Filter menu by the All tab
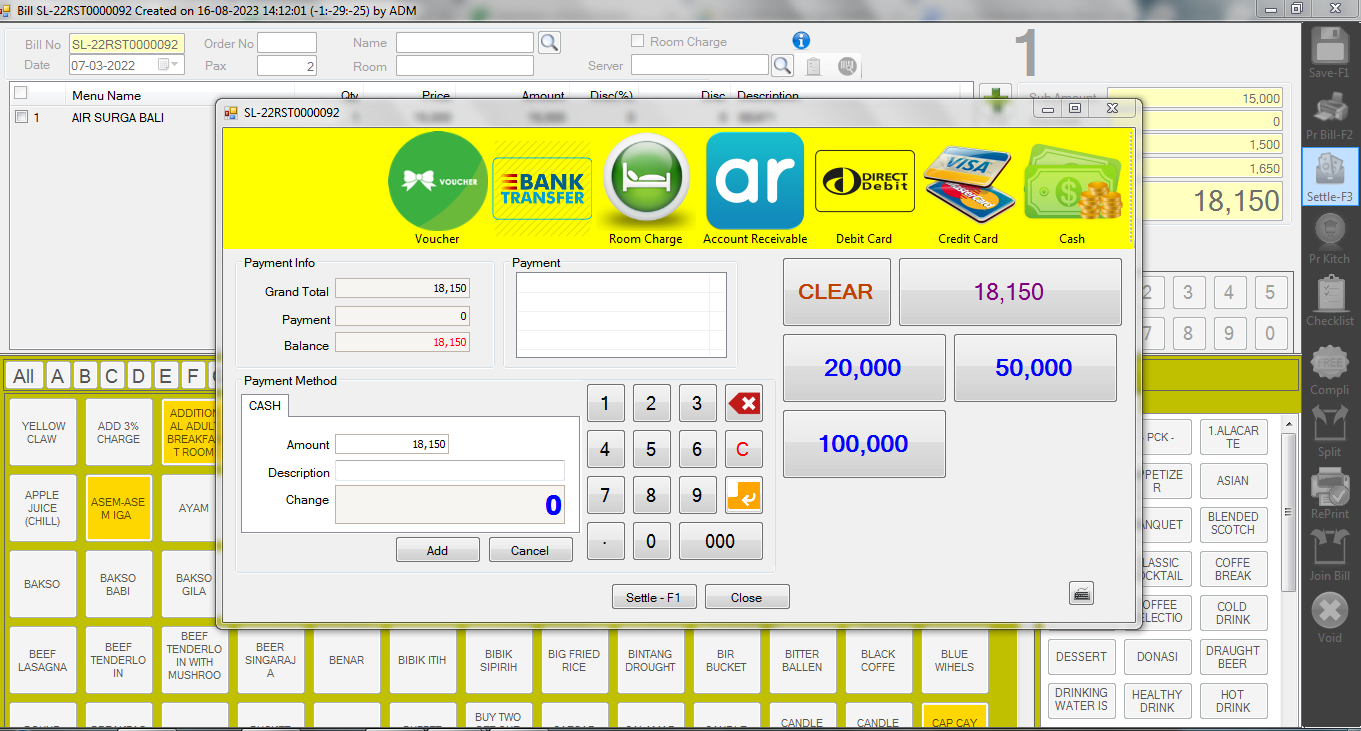The image size is (1361, 731). tap(23, 376)
